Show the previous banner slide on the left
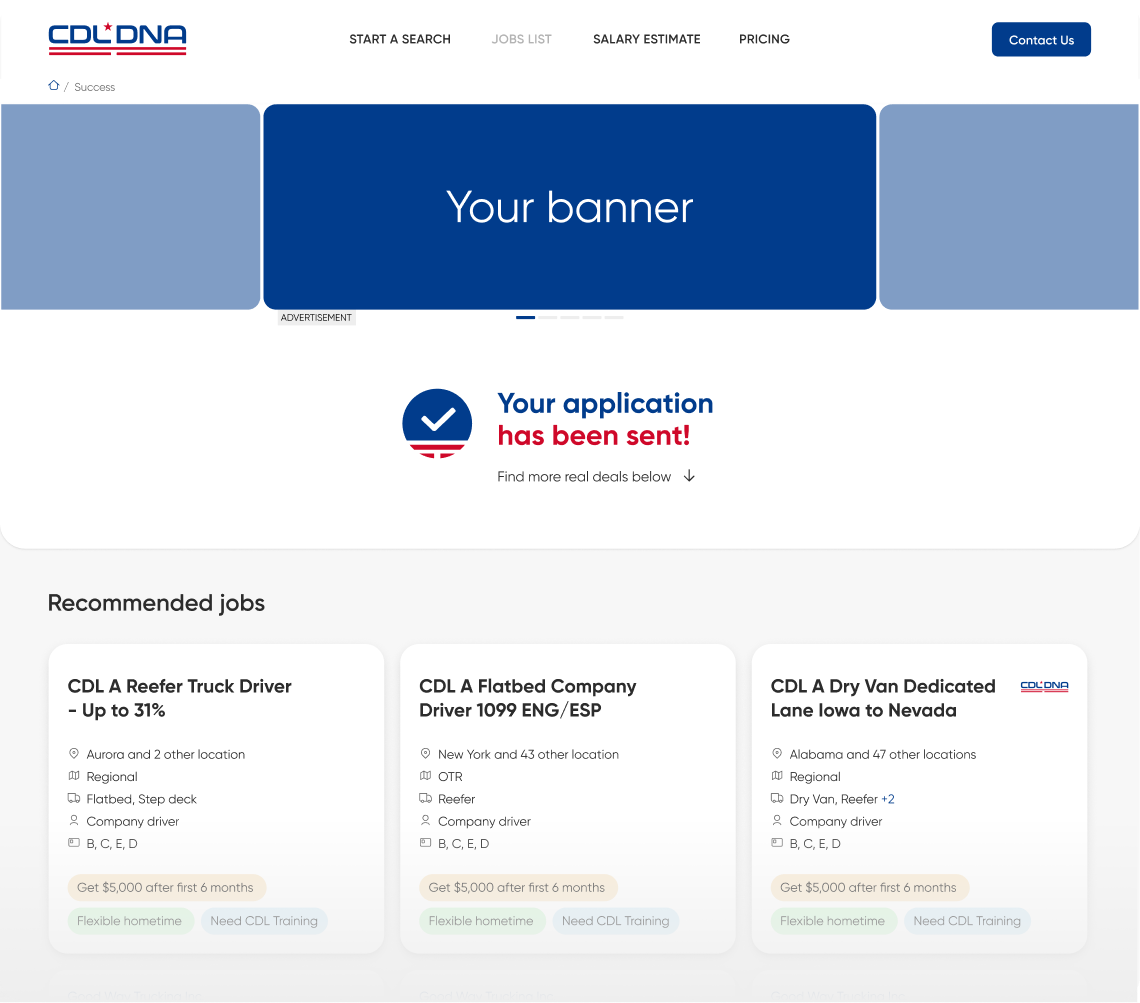 (x=130, y=207)
